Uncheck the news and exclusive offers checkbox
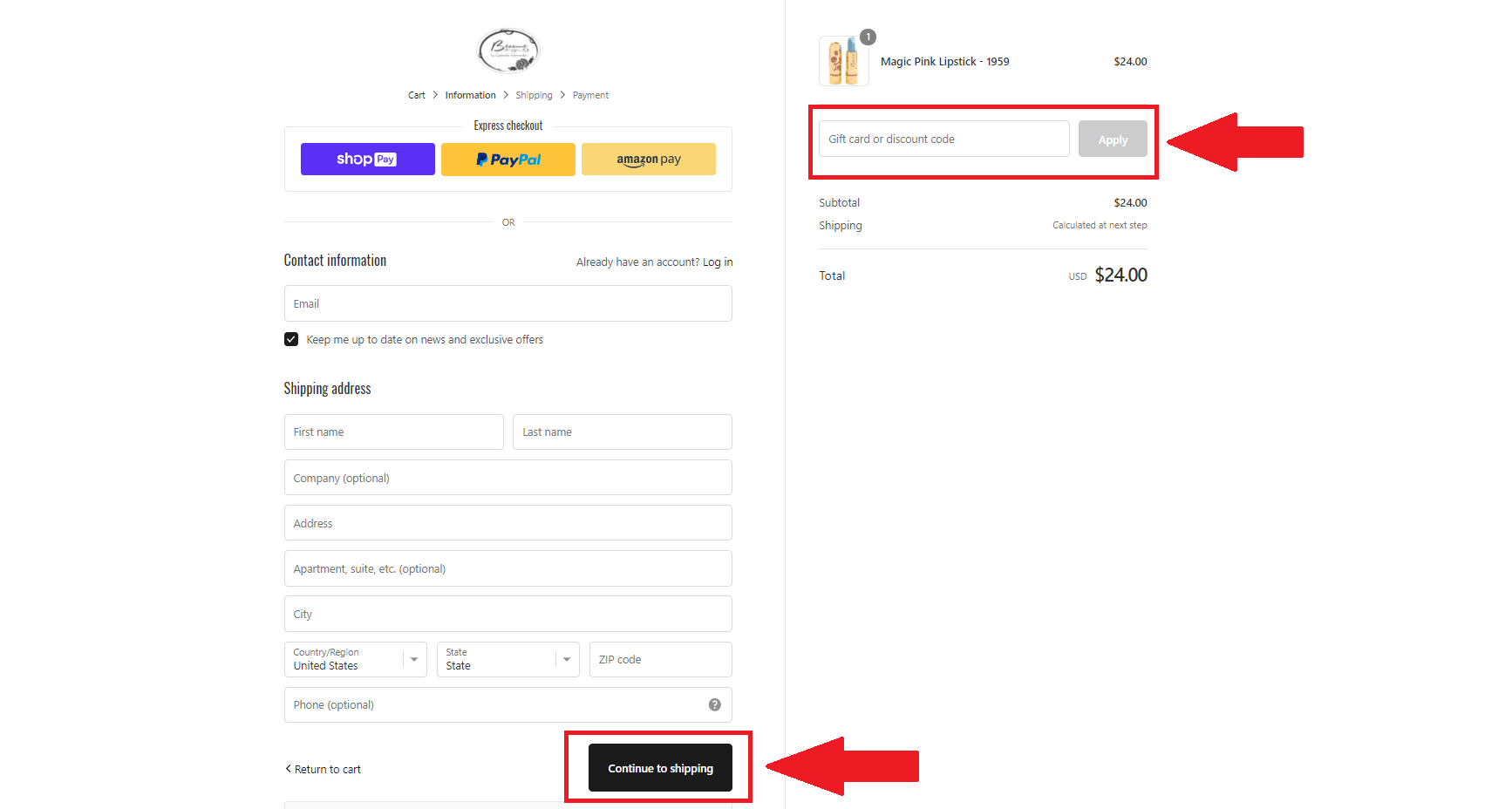The height and width of the screenshot is (809, 1512). coord(291,339)
